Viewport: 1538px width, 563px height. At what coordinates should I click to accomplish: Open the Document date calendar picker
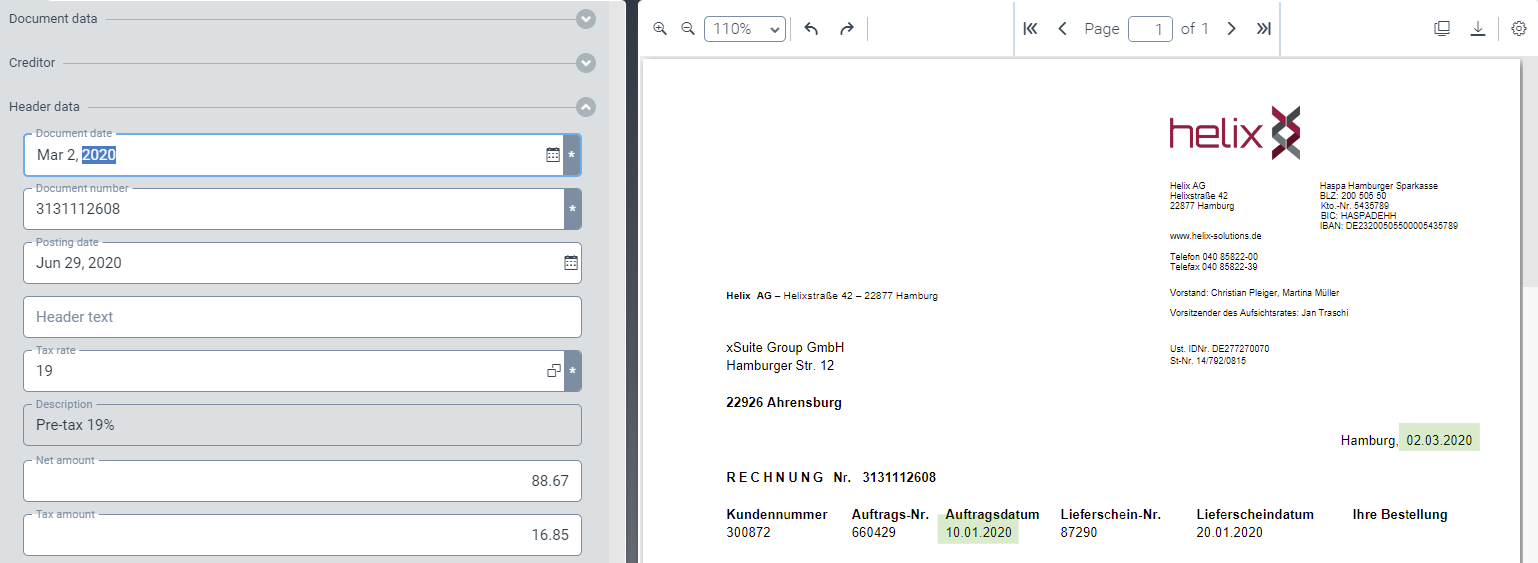[553, 155]
